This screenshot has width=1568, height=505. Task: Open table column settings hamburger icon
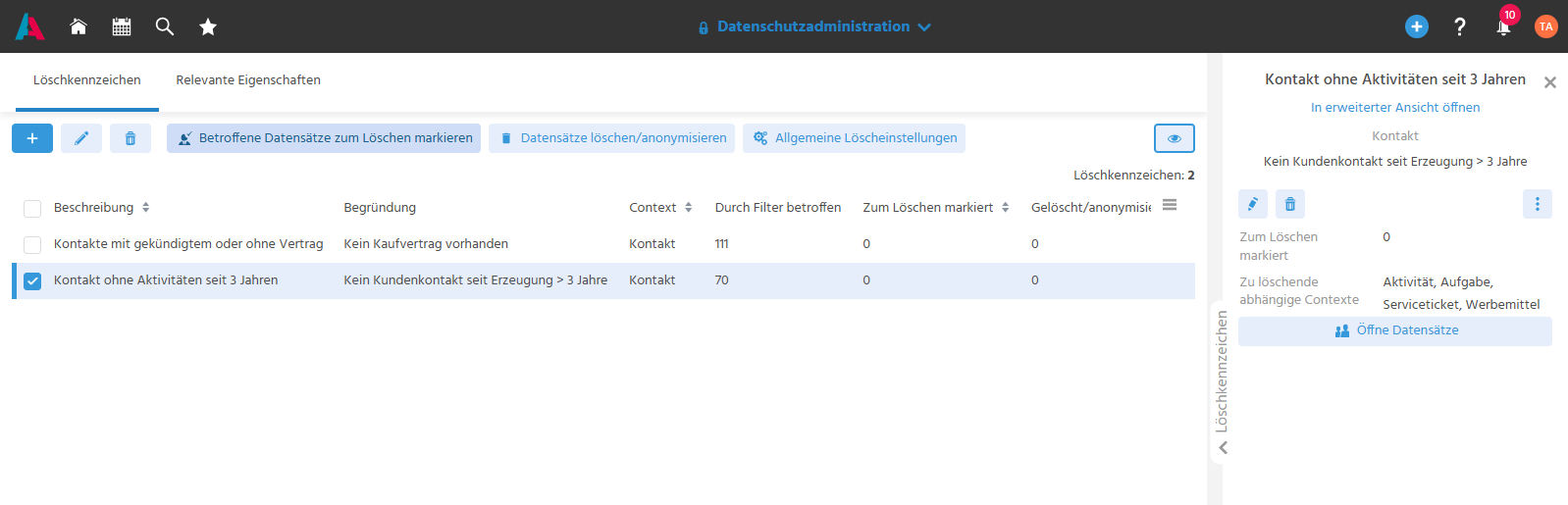coord(1170,205)
